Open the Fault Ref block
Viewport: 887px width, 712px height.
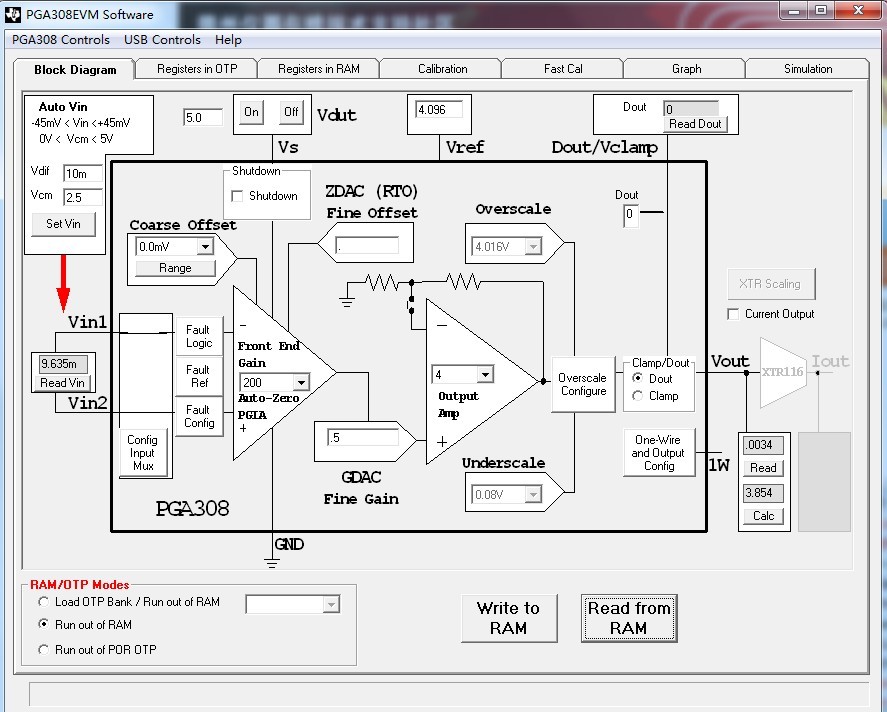coord(199,376)
